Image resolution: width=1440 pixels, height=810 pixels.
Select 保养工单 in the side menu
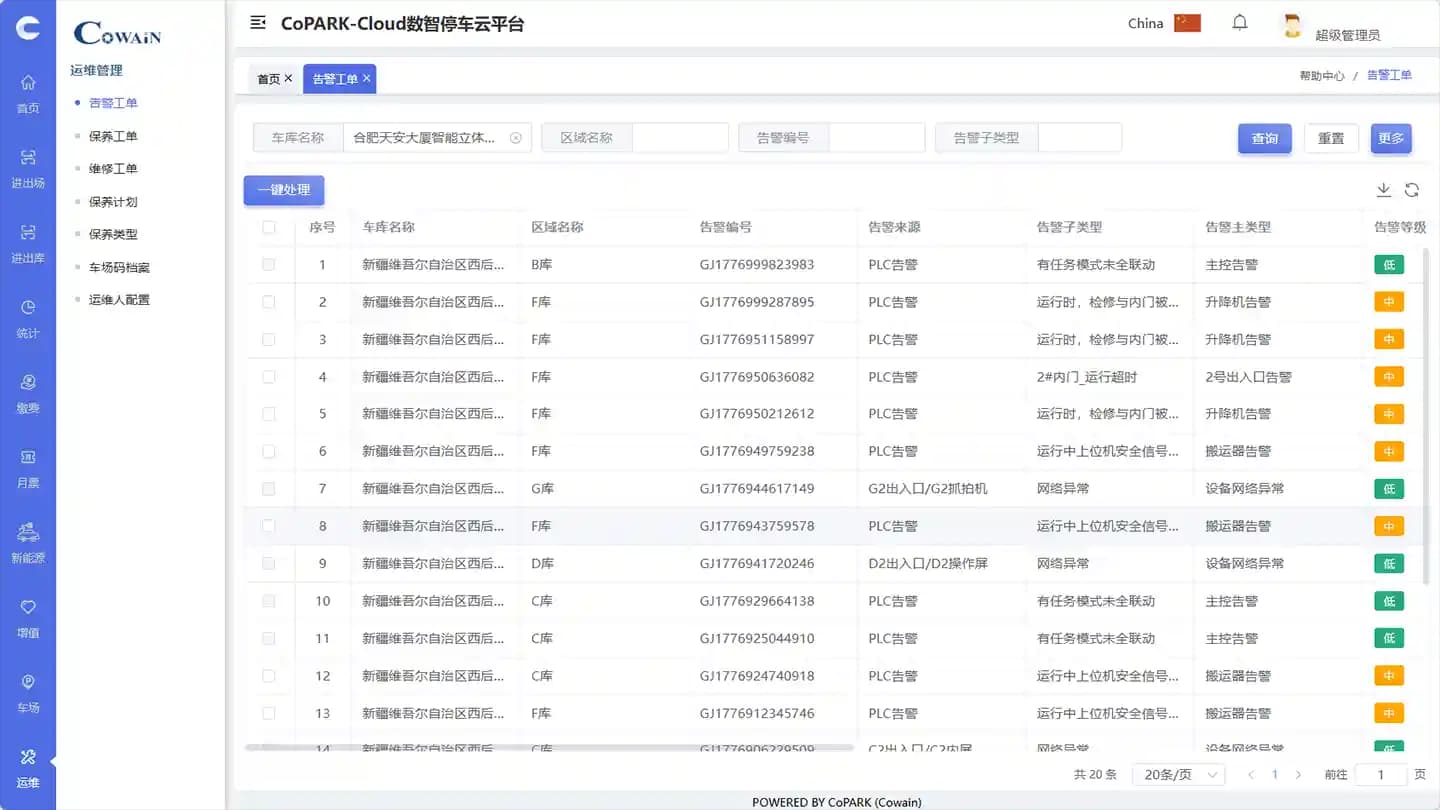pos(113,136)
